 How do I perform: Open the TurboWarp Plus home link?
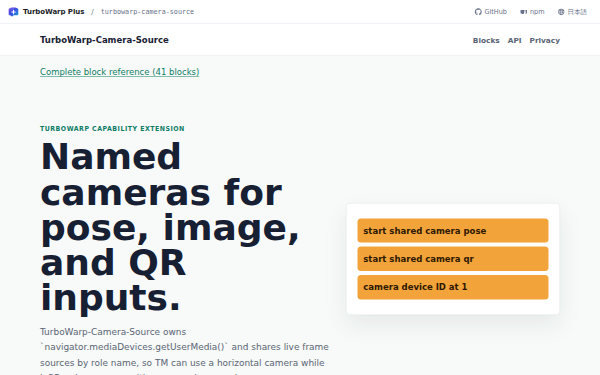53,11
